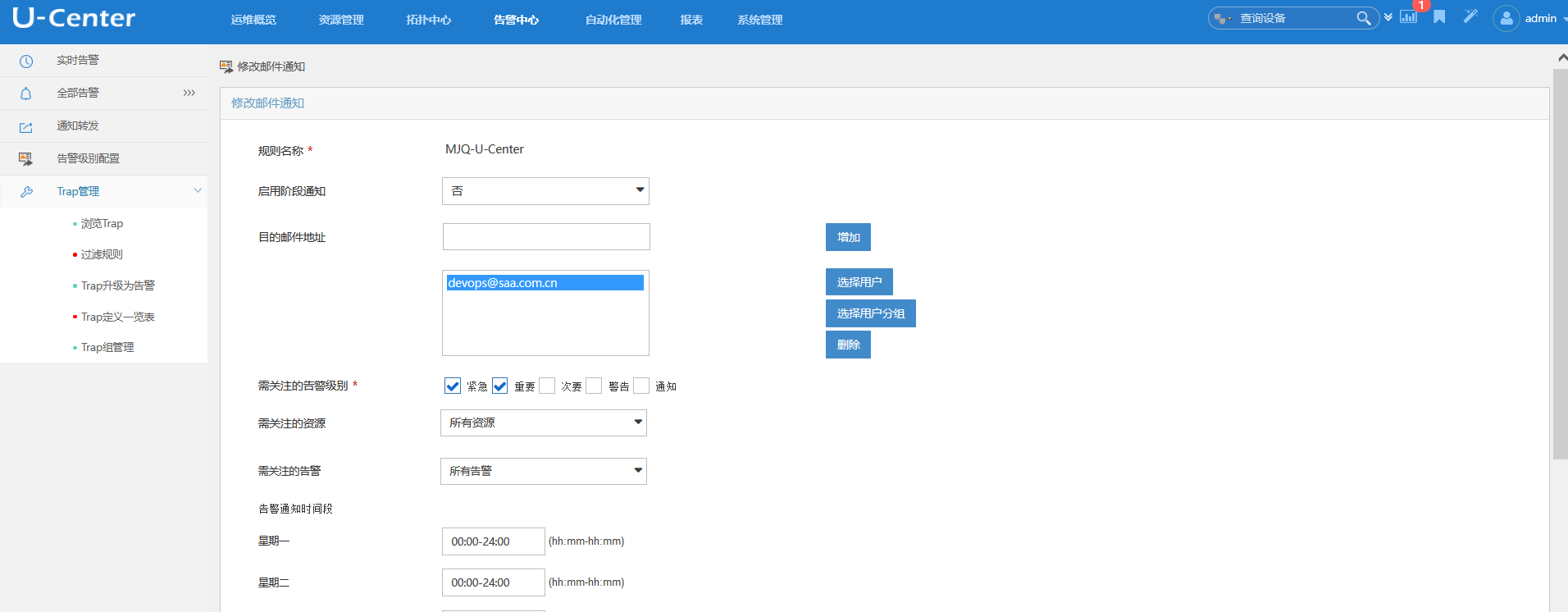Image resolution: width=1568 pixels, height=612 pixels.
Task: Open the chart icon with notification badge
Action: click(1409, 16)
